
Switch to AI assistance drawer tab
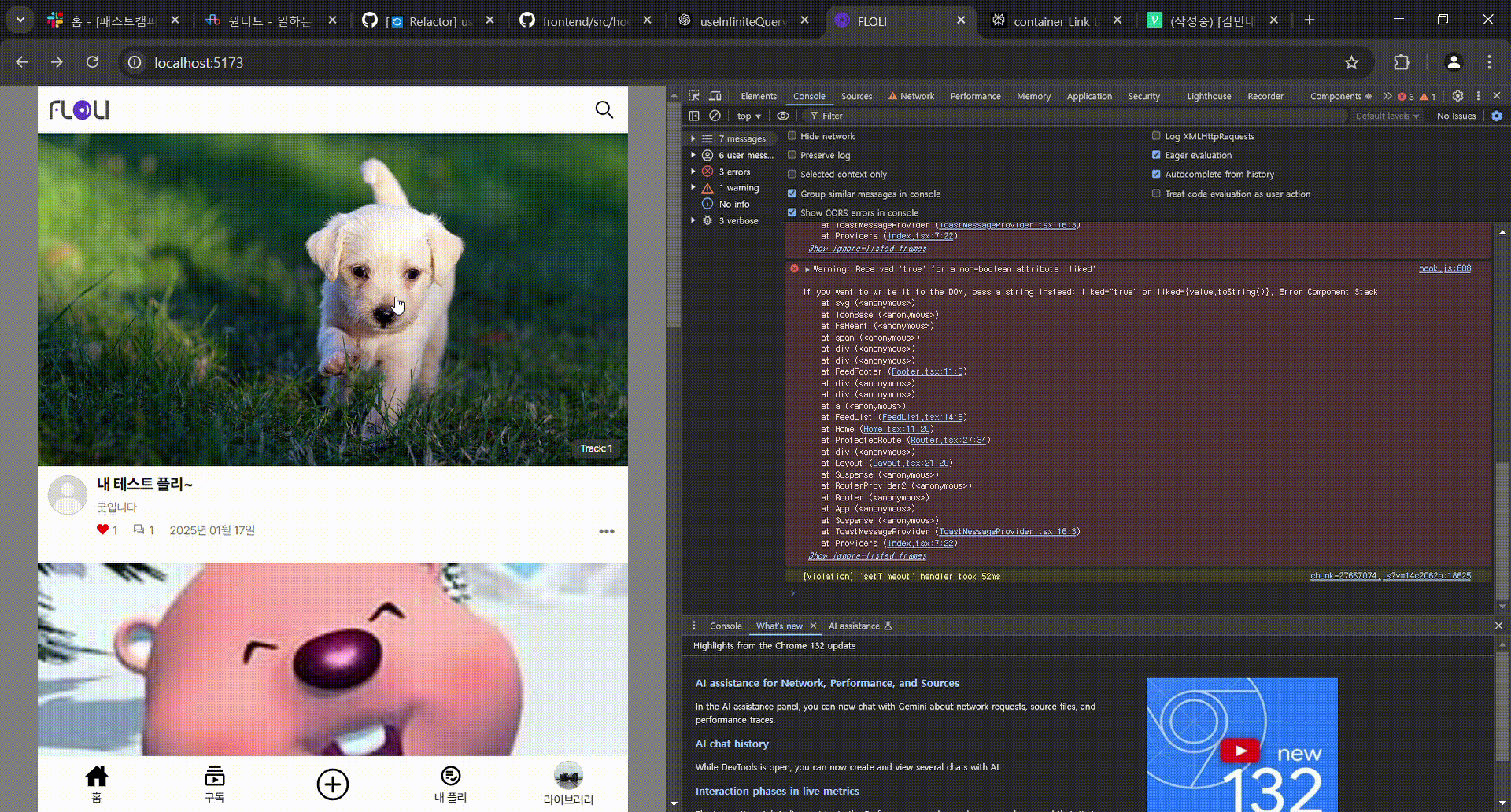click(860, 626)
